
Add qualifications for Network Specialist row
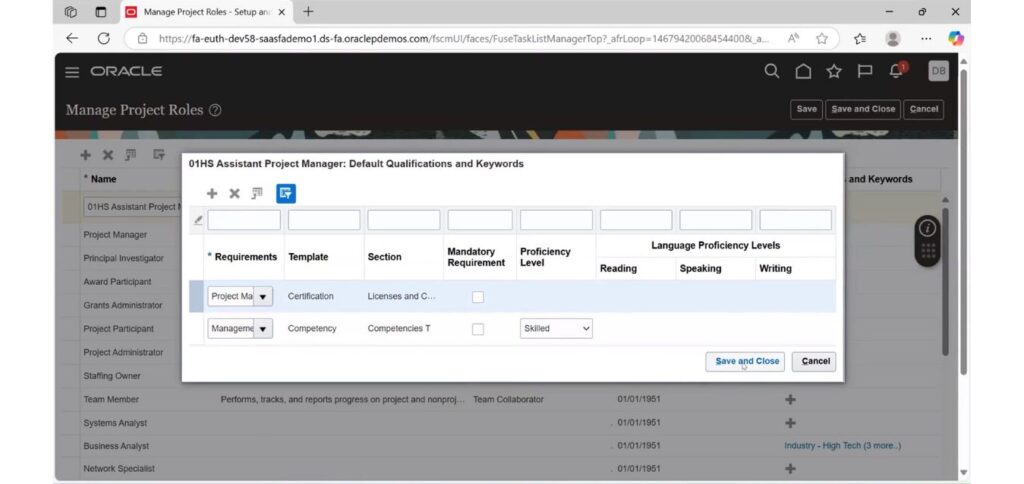tap(790, 468)
